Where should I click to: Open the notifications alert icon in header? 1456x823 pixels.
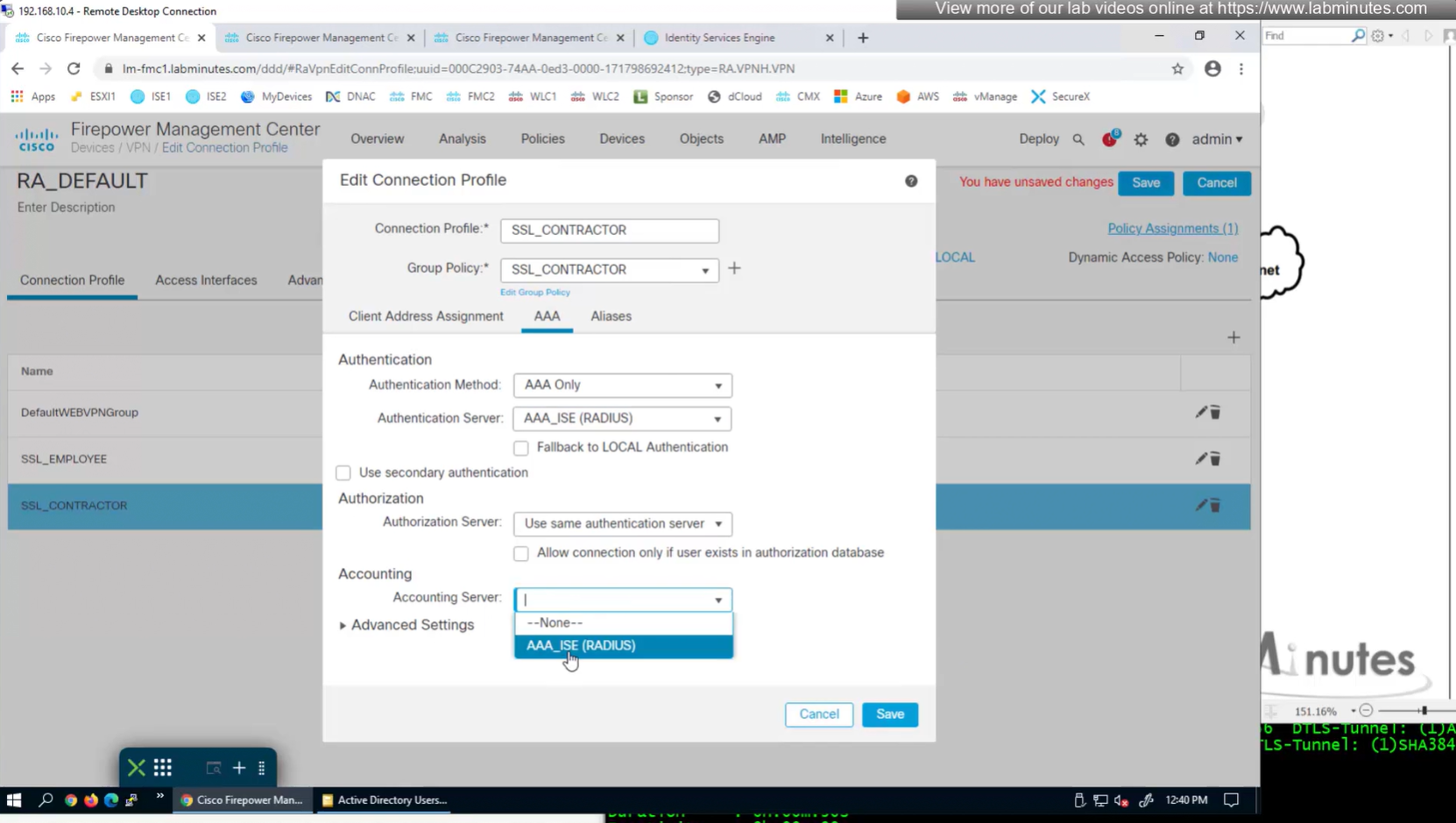click(1110, 139)
